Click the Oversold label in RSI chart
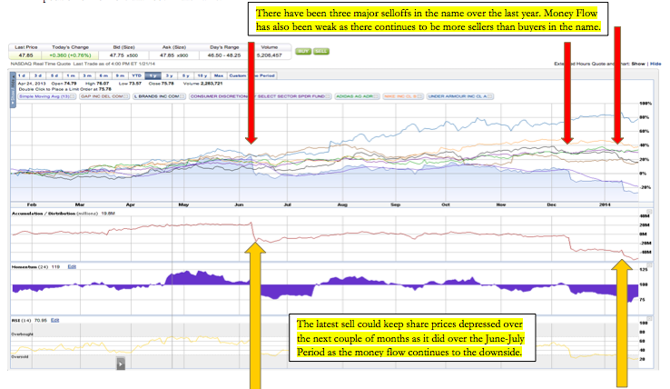Viewport: 670px width, 389px height. click(x=20, y=356)
